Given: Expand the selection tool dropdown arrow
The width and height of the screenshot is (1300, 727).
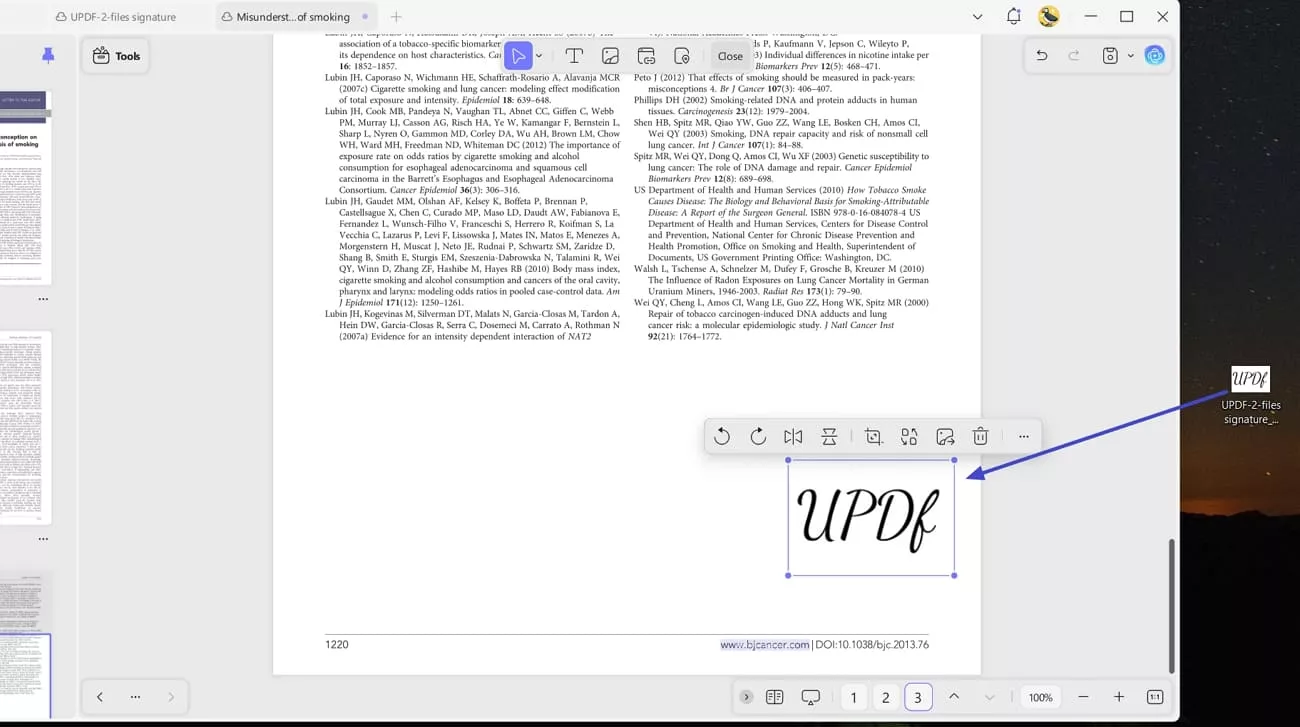Looking at the screenshot, I should tap(539, 55).
